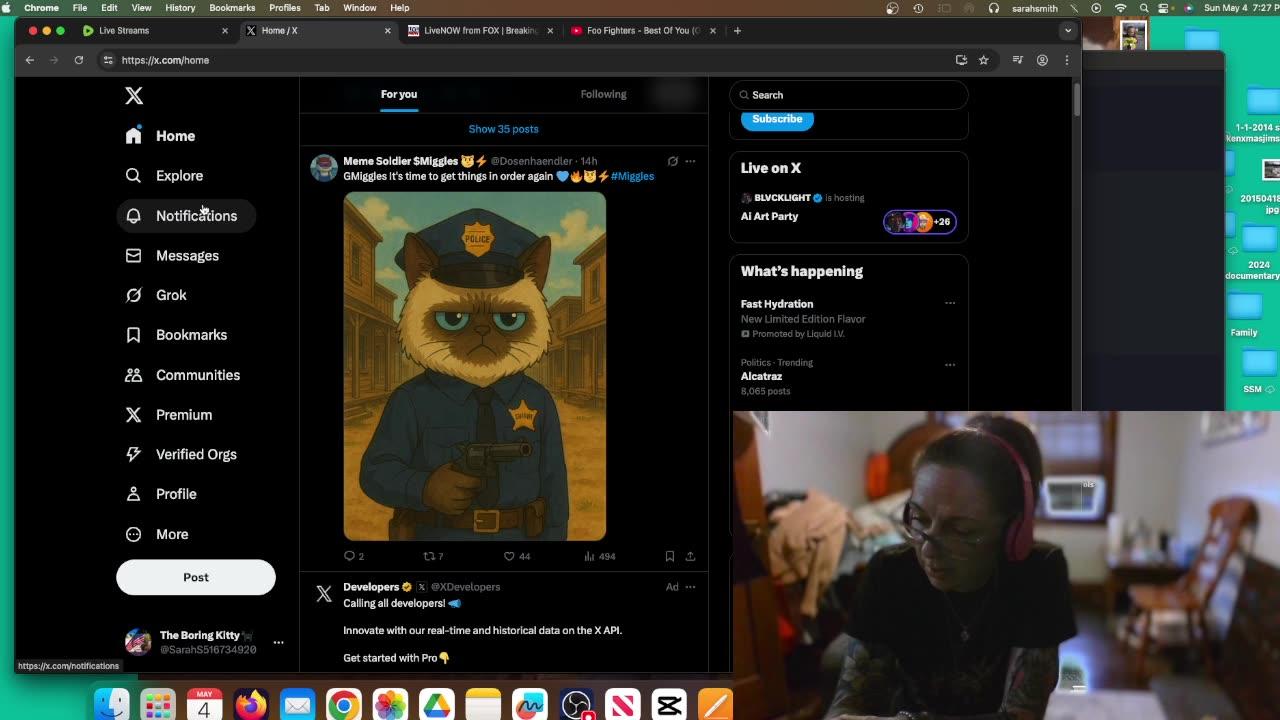Screen dimensions: 1280x720
Task: Open more options on Meme Soldier post
Action: coord(690,161)
